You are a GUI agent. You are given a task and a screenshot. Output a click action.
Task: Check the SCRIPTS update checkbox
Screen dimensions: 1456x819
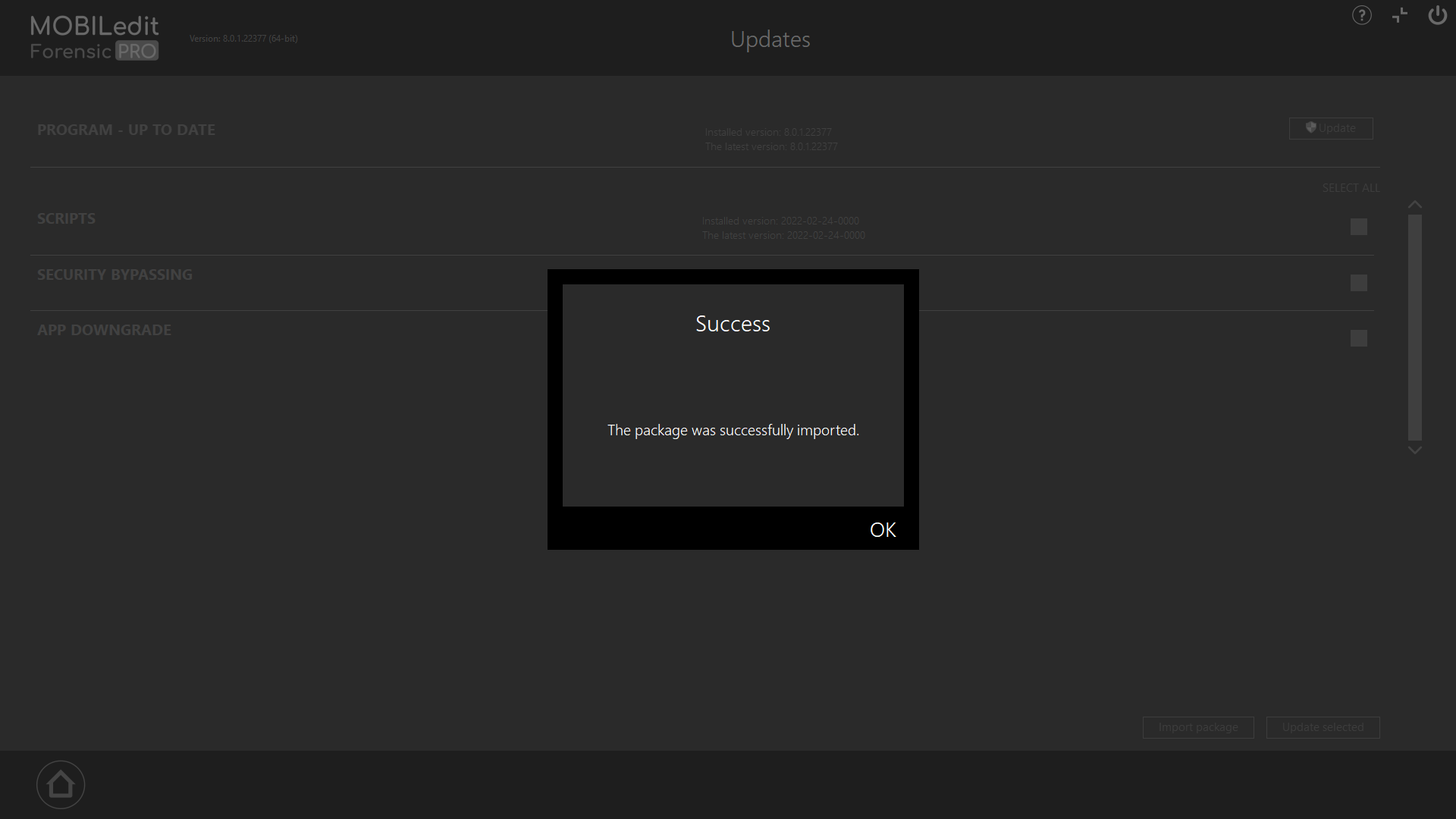click(1358, 226)
